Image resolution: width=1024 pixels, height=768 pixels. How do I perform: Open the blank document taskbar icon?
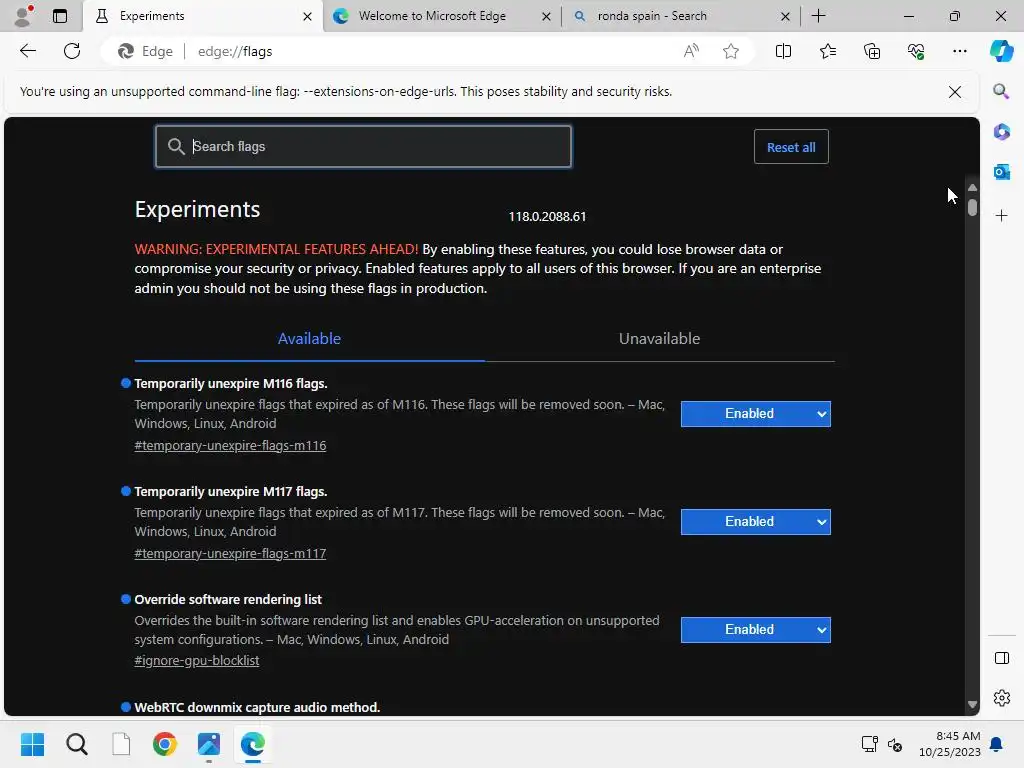(x=121, y=744)
